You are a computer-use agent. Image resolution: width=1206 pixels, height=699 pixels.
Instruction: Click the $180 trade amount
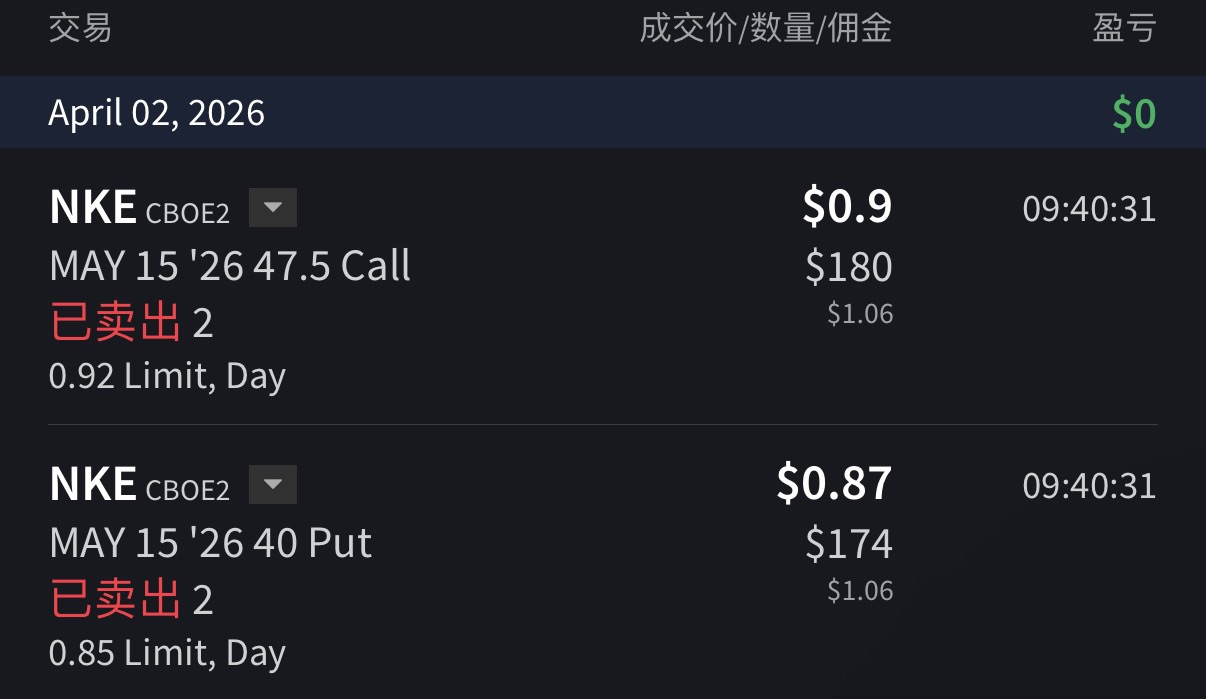point(848,267)
